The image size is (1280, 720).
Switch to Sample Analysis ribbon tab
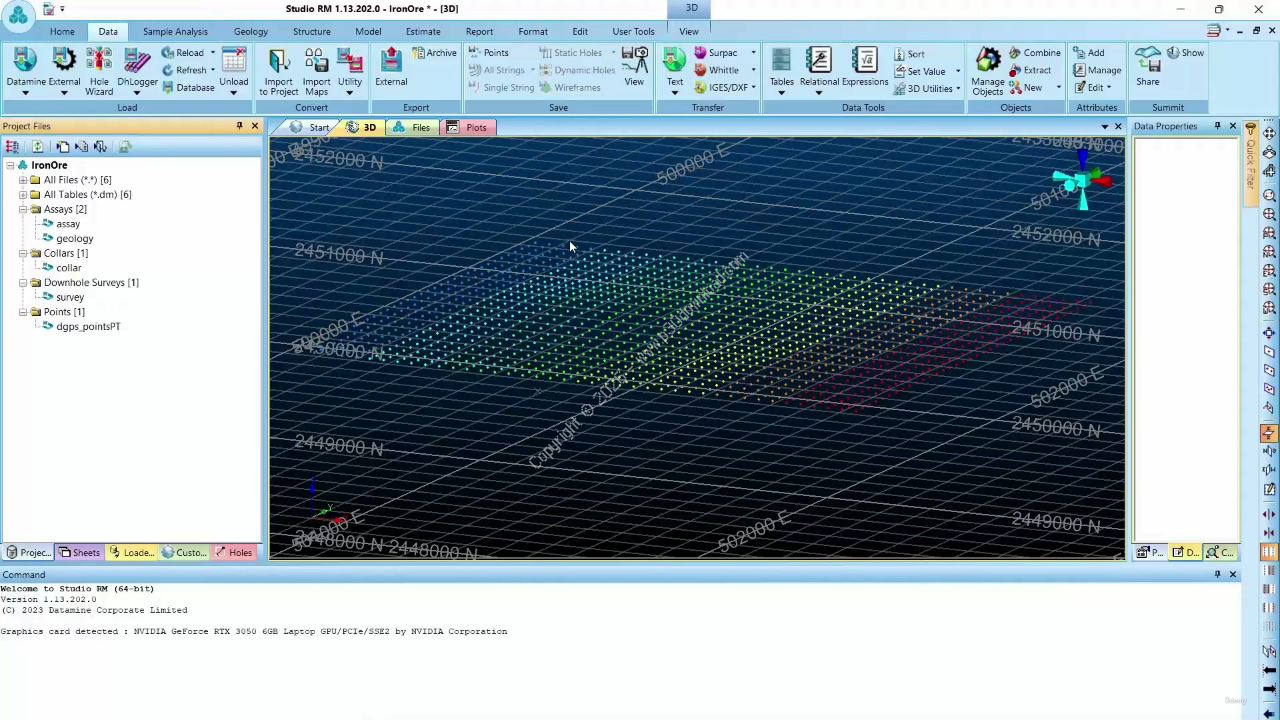tap(175, 31)
